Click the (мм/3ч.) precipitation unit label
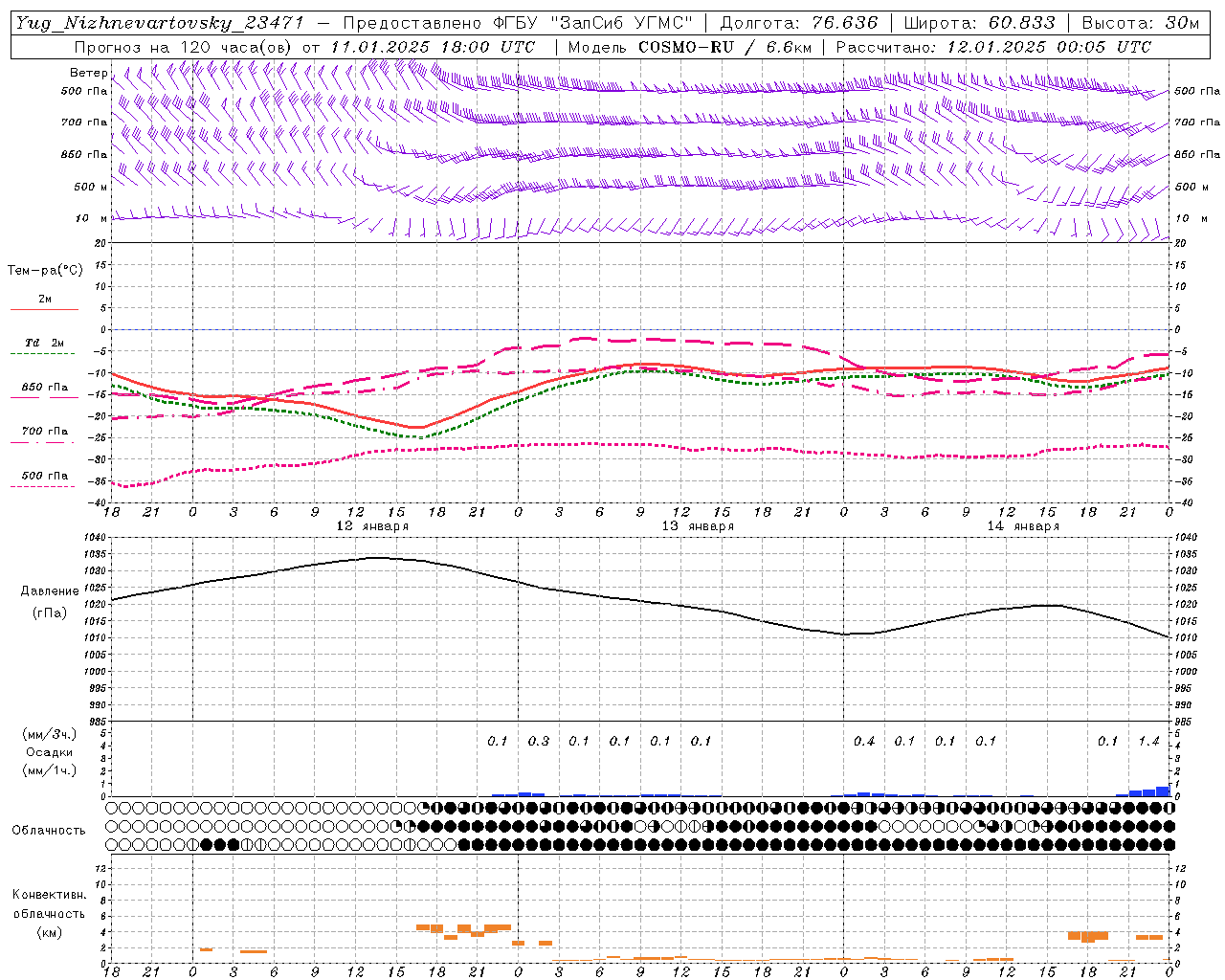This screenshot has height=980, width=1225. (x=50, y=734)
